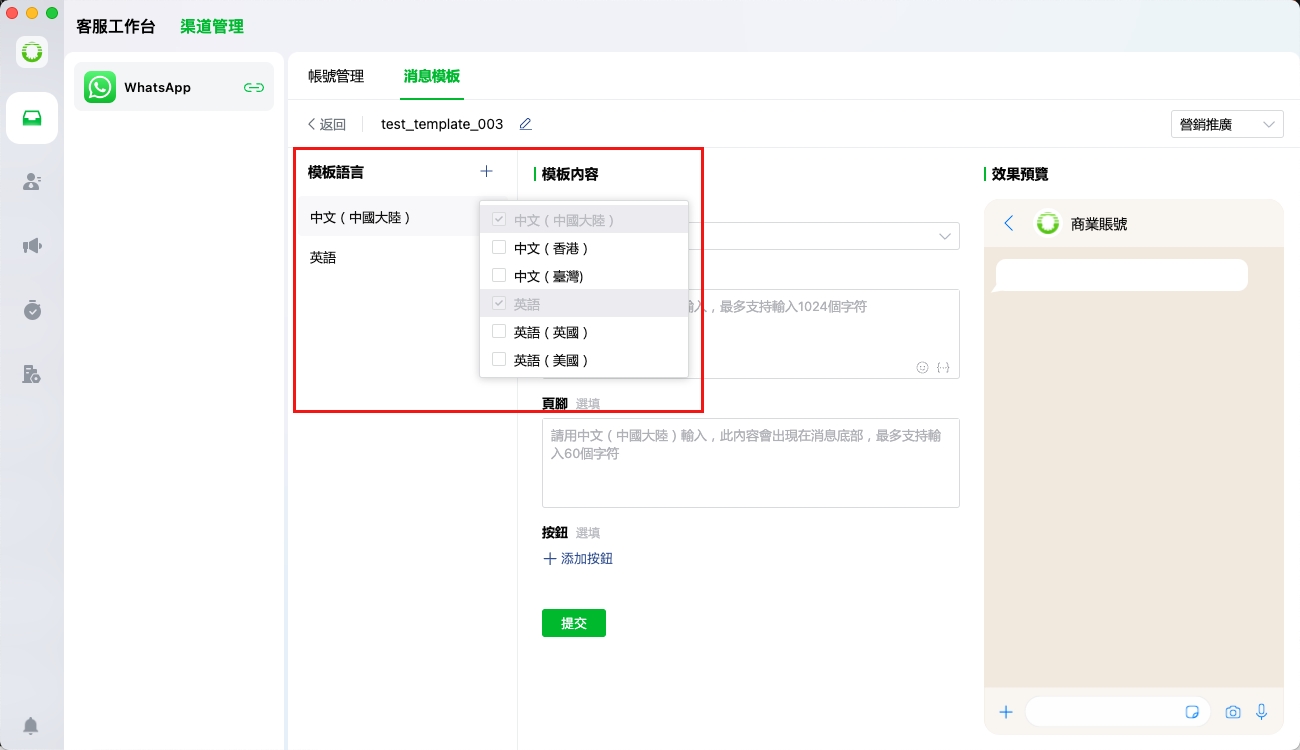
Task: Open the 營銷推廣 category dropdown
Action: [x=1227, y=124]
